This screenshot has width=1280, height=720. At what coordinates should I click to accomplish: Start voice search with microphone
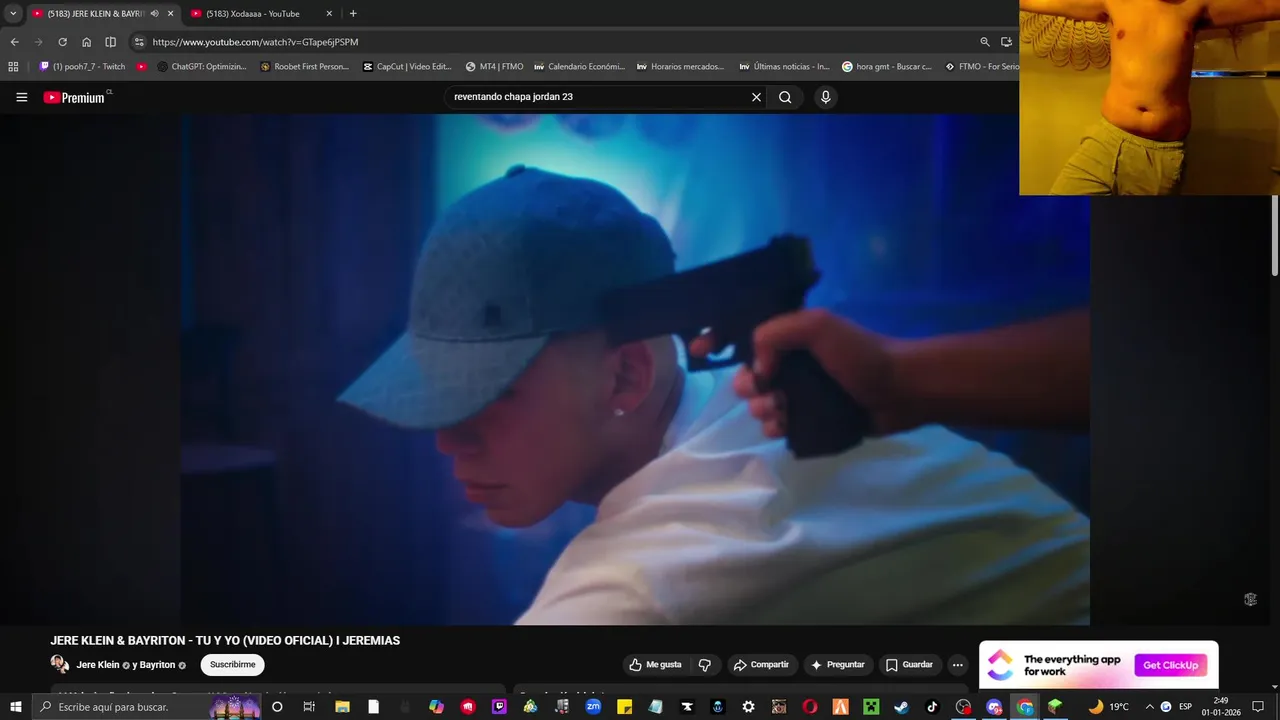(x=825, y=97)
